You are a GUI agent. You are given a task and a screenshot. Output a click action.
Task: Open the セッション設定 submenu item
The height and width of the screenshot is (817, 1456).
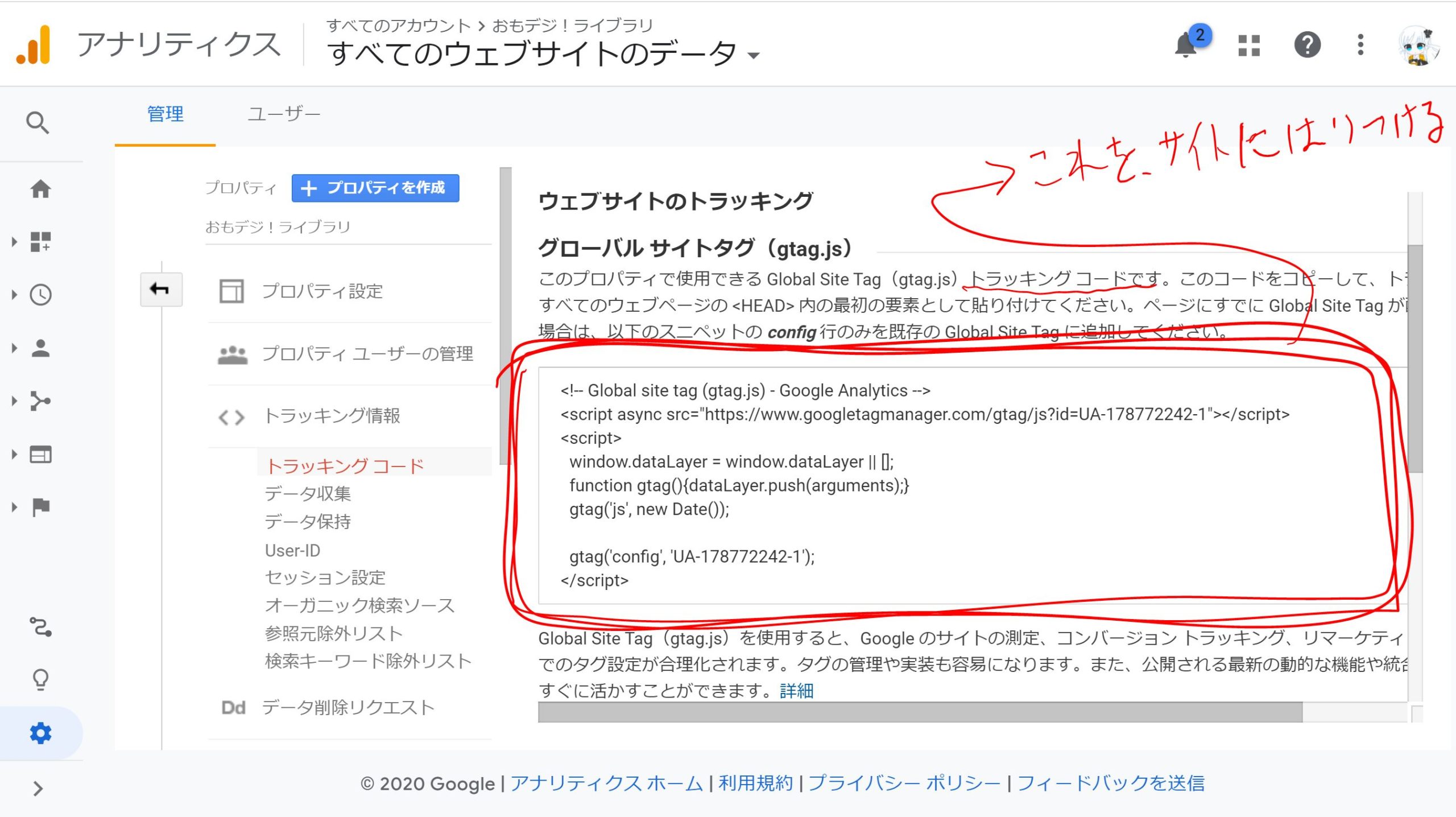(325, 577)
